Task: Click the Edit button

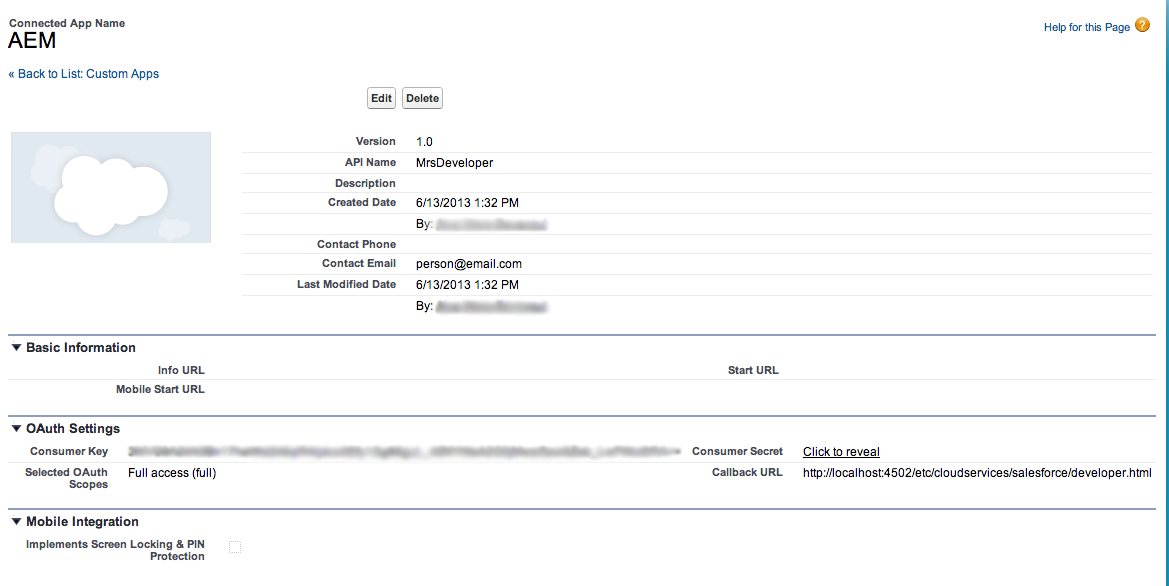Action: pyautogui.click(x=381, y=98)
